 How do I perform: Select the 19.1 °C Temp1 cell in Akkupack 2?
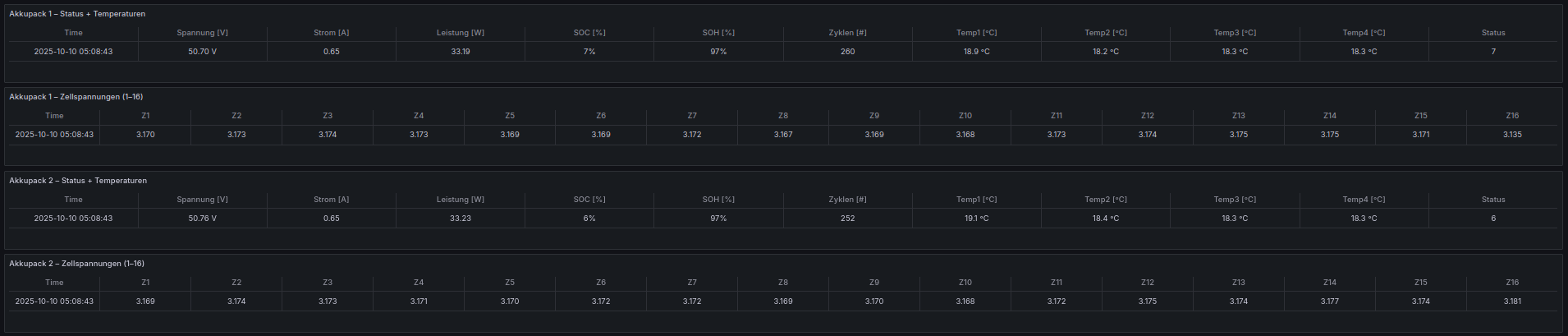[x=976, y=219]
